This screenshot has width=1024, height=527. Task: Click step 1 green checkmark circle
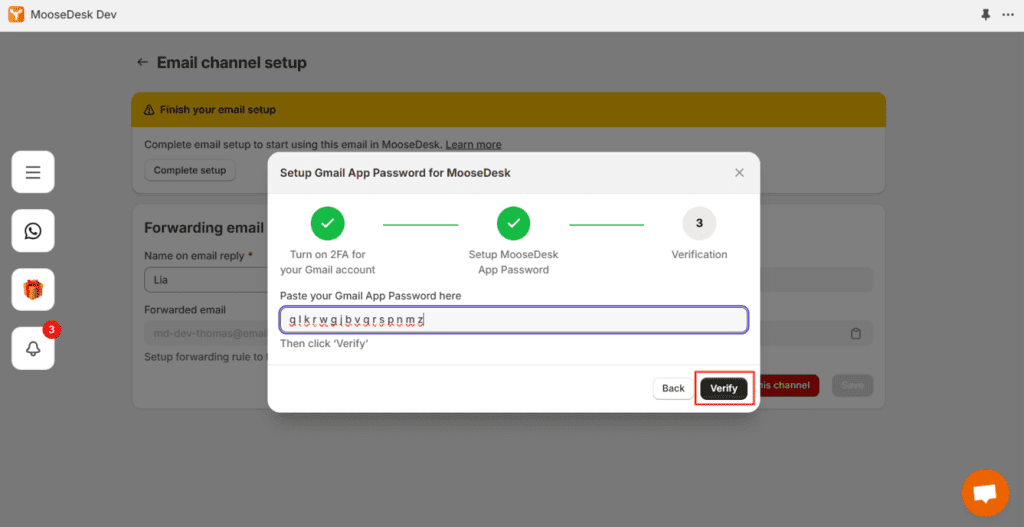pos(327,223)
